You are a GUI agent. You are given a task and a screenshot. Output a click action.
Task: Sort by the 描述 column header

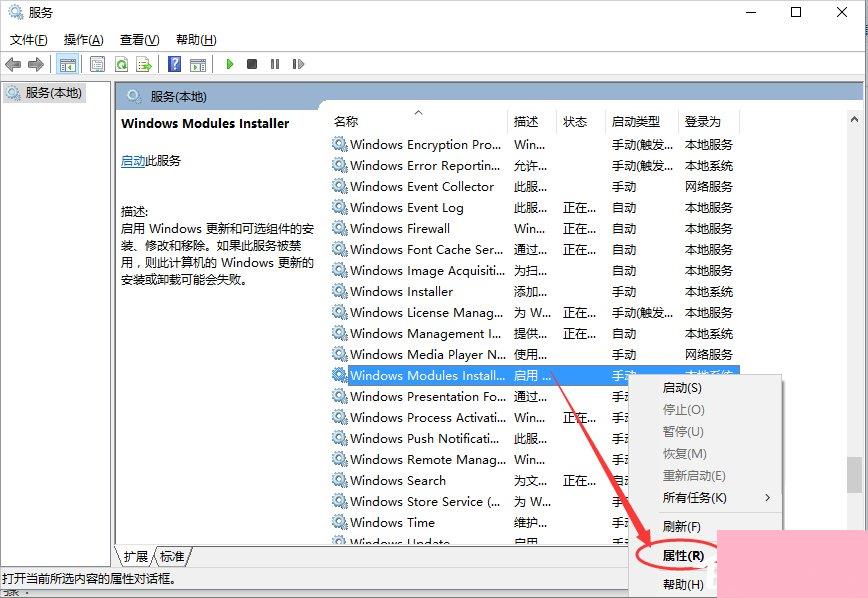click(x=525, y=121)
